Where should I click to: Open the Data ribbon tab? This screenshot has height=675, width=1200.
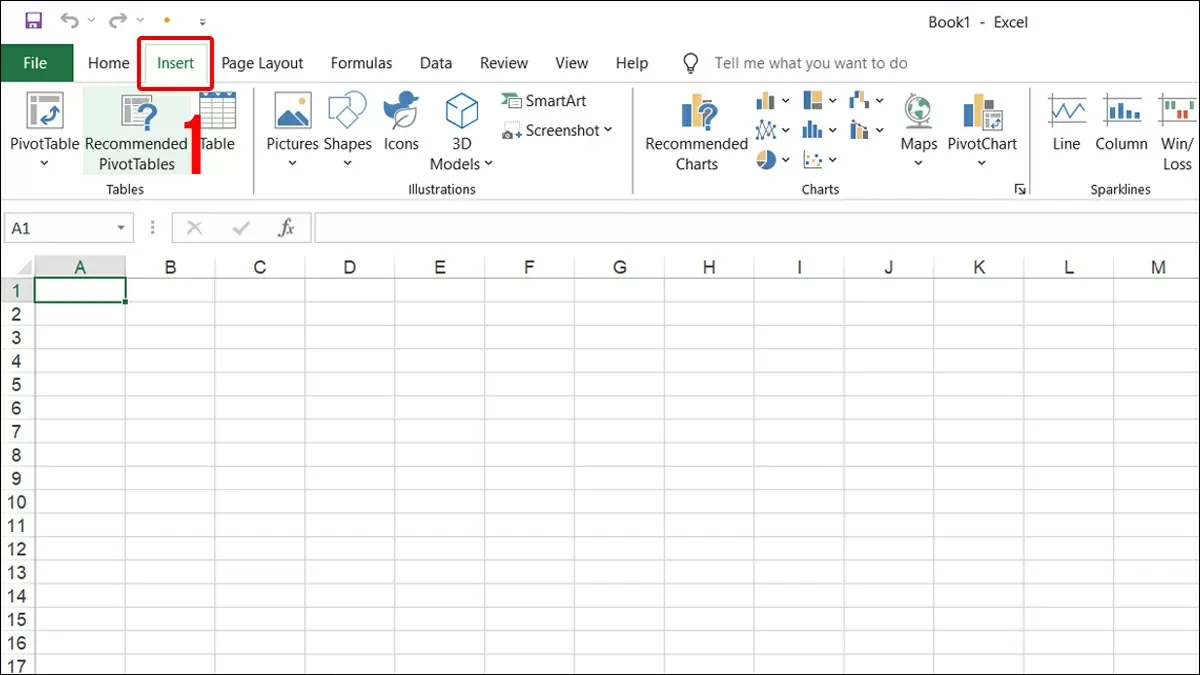[436, 62]
